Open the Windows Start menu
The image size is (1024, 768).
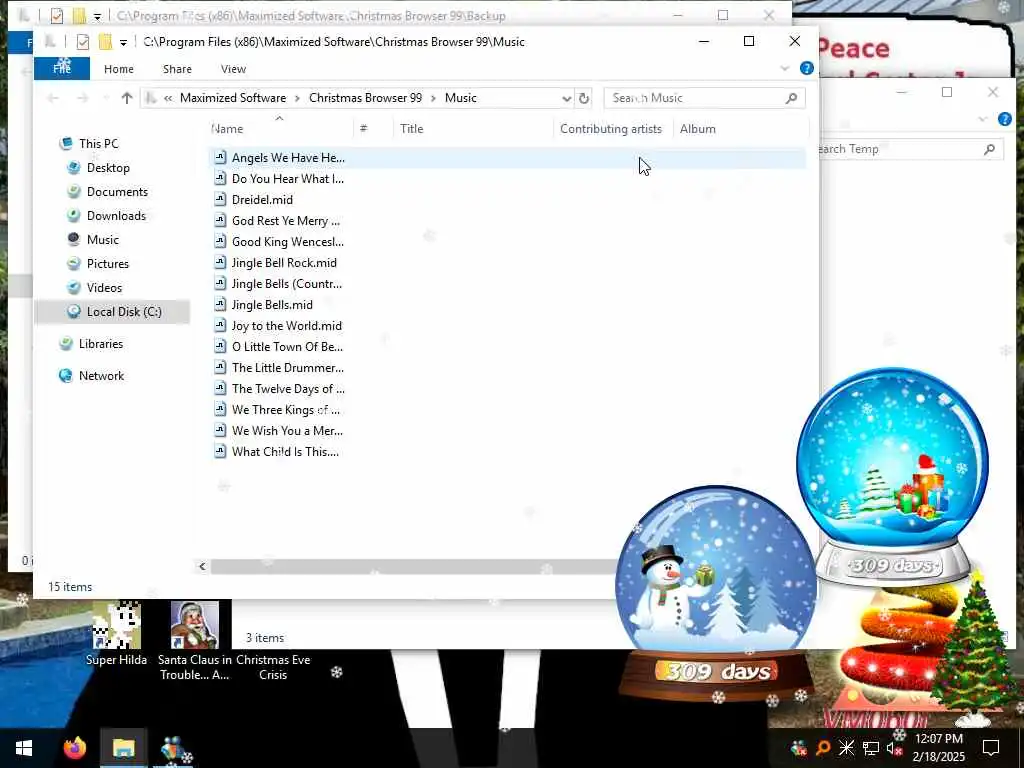pos(24,748)
